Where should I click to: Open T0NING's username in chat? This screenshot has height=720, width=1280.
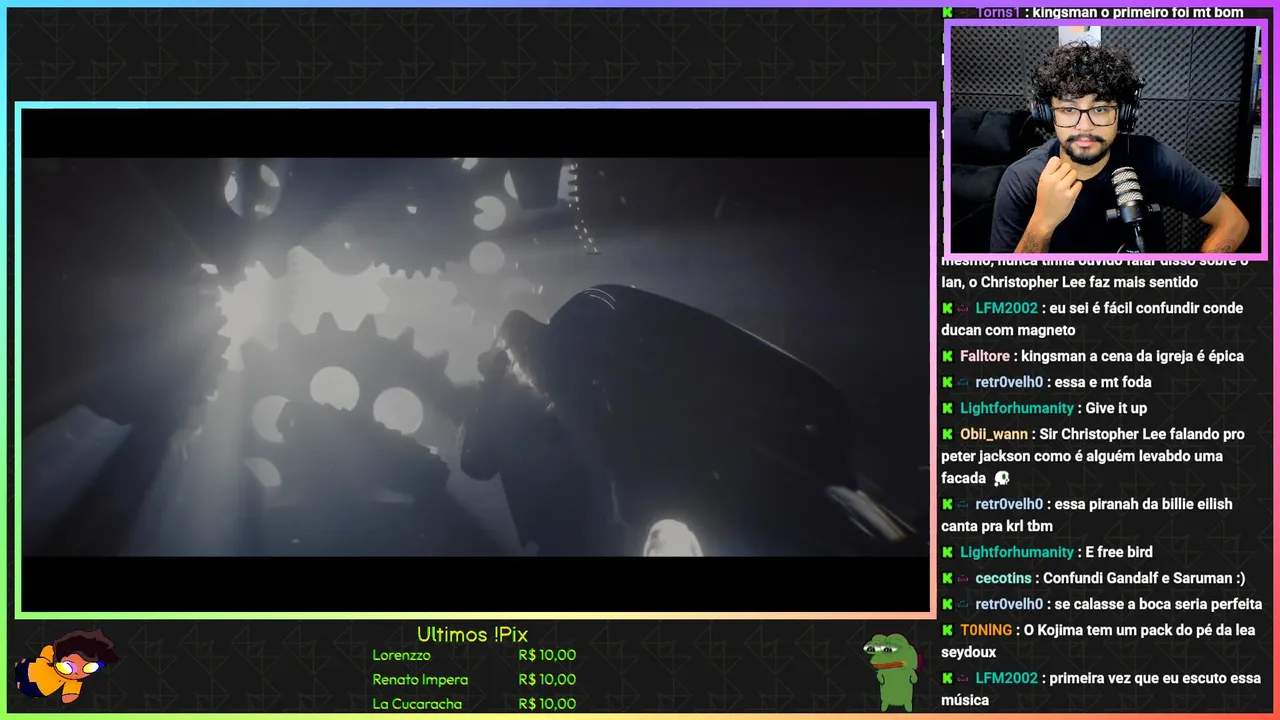pyautogui.click(x=986, y=630)
